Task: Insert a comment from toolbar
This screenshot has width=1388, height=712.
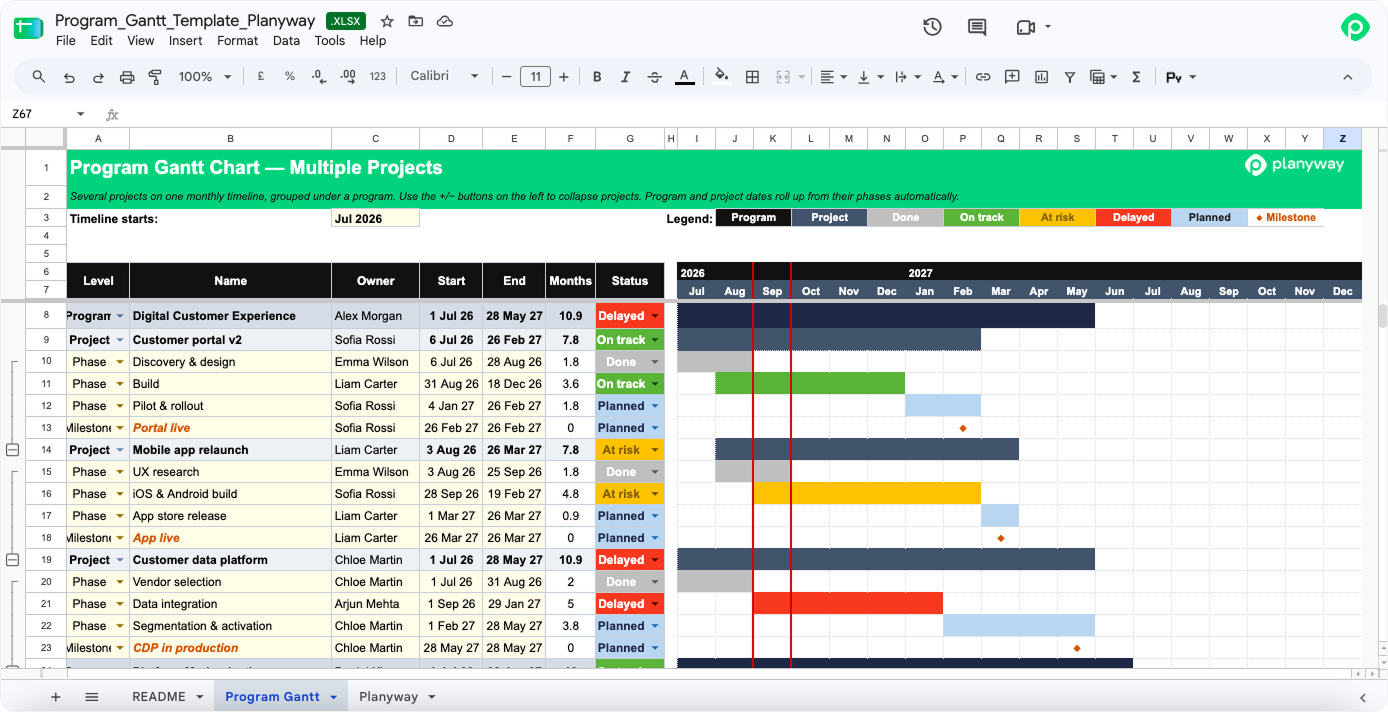Action: tap(1012, 77)
